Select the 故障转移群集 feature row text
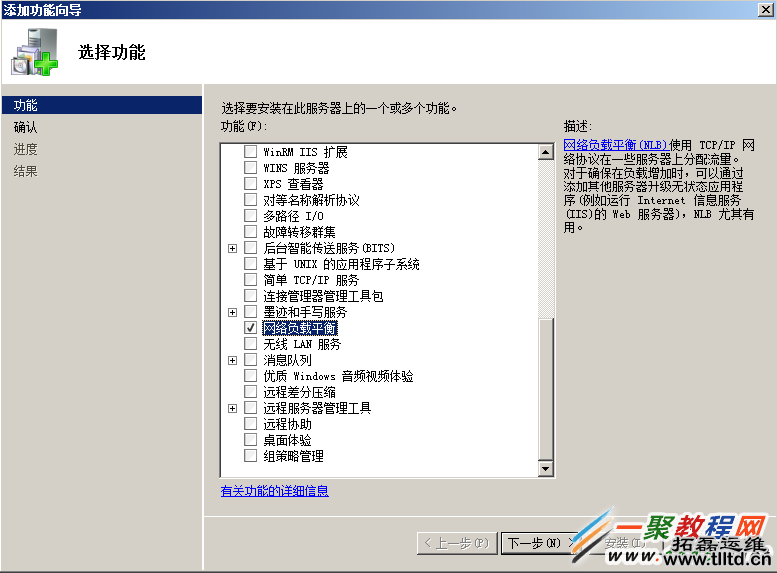Image resolution: width=777 pixels, height=573 pixels. 299,232
